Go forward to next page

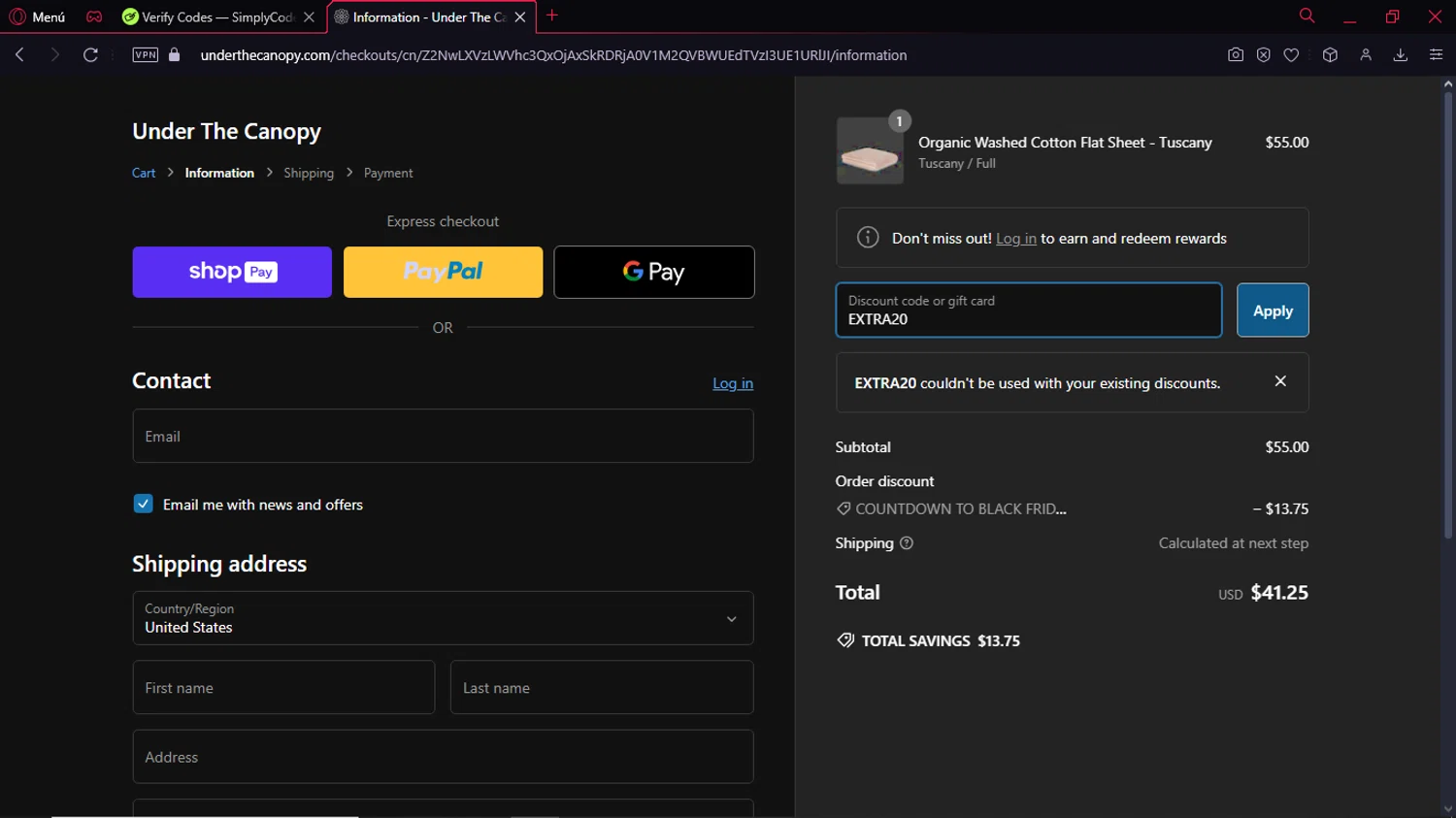(54, 55)
